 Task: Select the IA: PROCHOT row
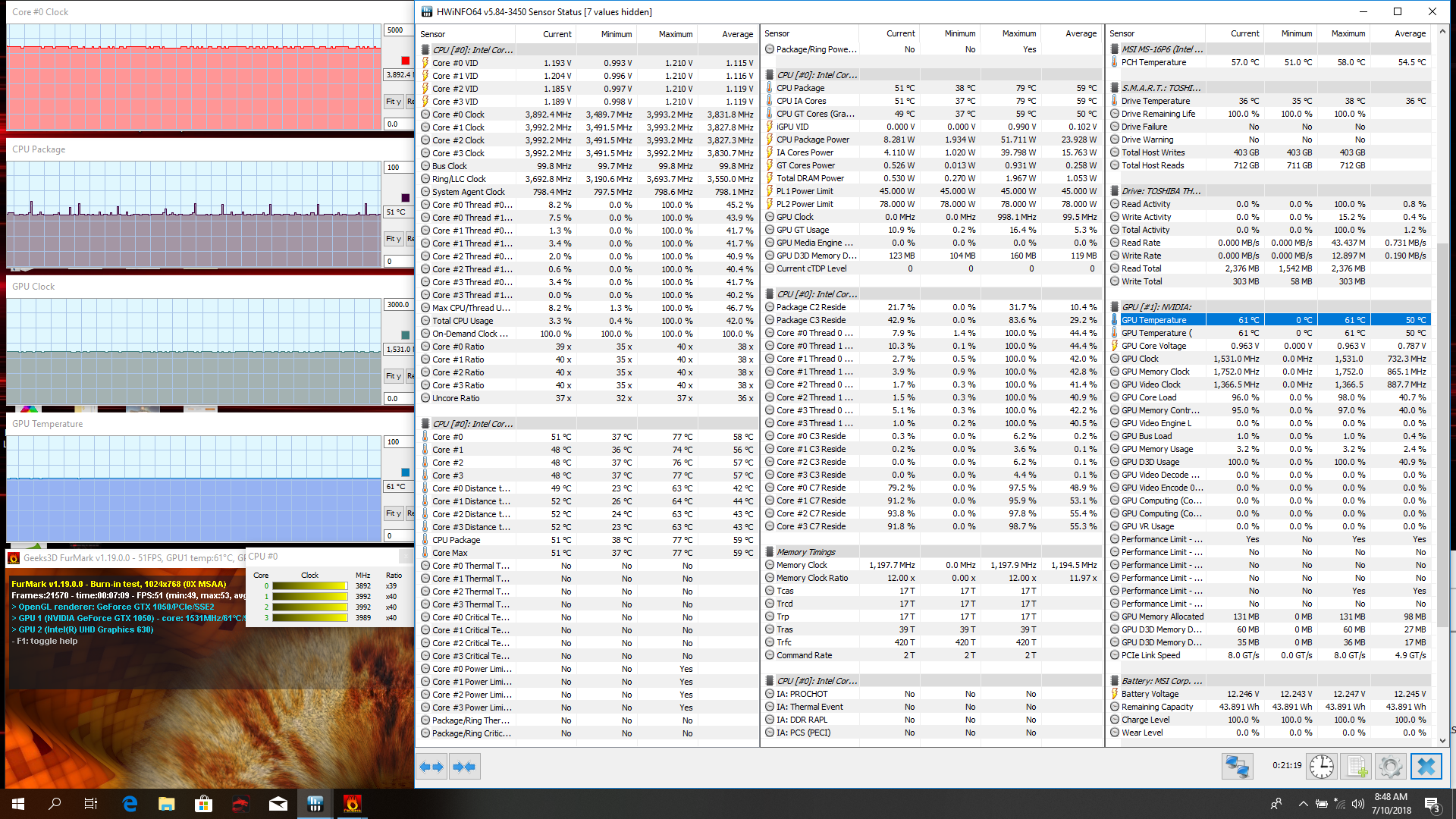pyautogui.click(x=931, y=694)
